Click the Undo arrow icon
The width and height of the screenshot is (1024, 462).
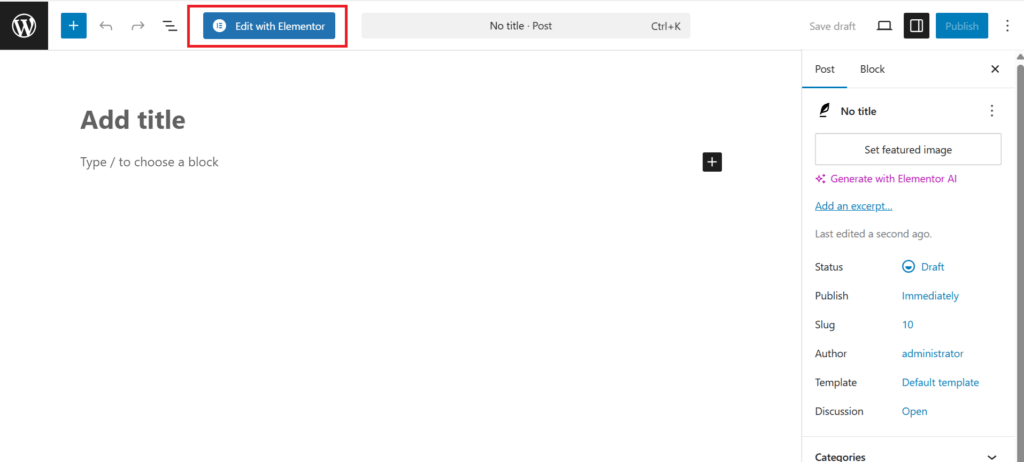point(106,26)
